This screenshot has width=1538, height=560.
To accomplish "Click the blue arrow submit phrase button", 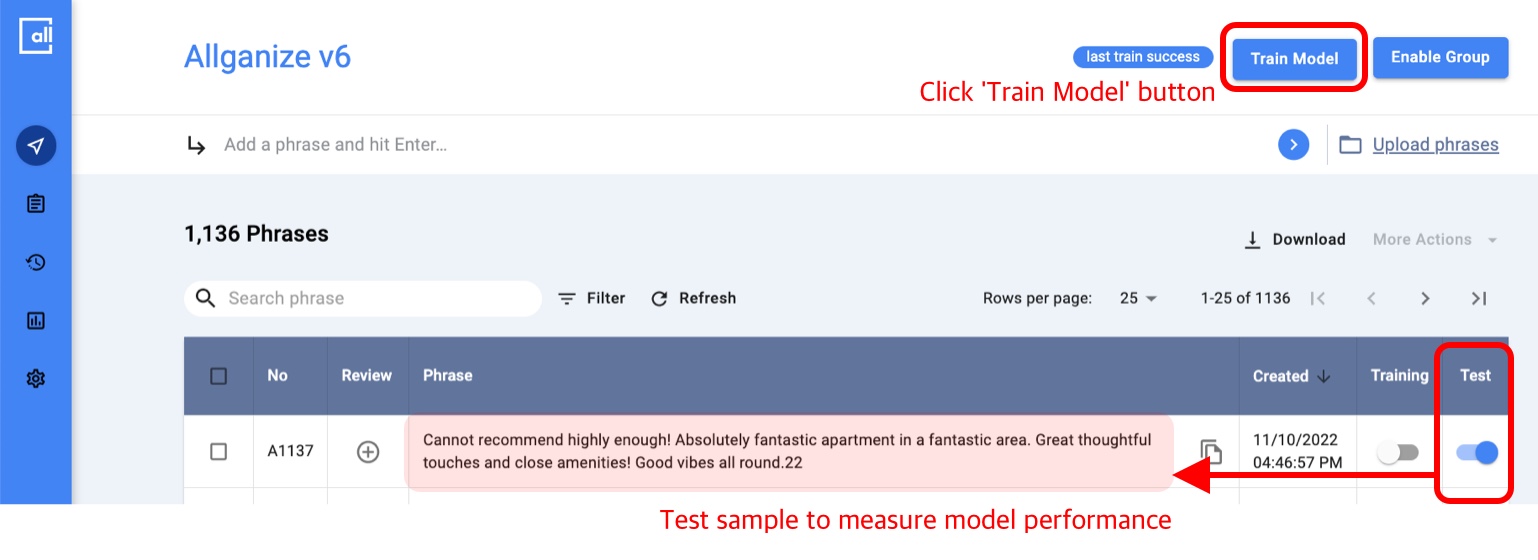I will 1293,145.
